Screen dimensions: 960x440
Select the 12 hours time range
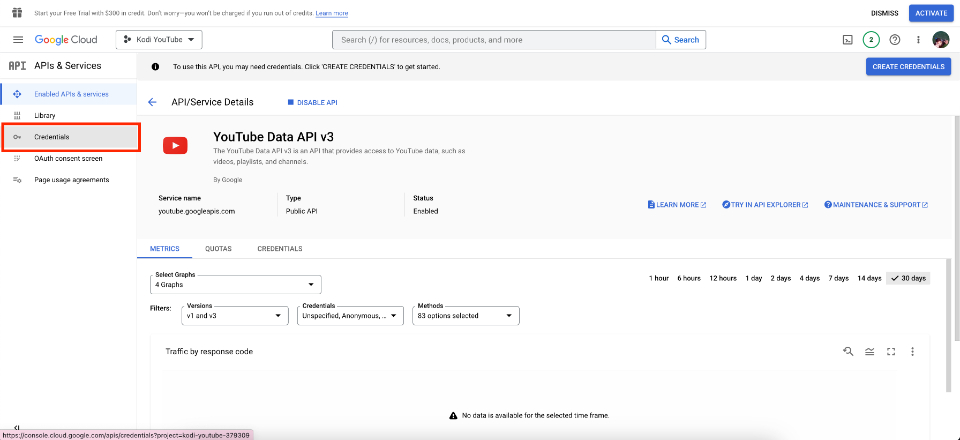723,278
